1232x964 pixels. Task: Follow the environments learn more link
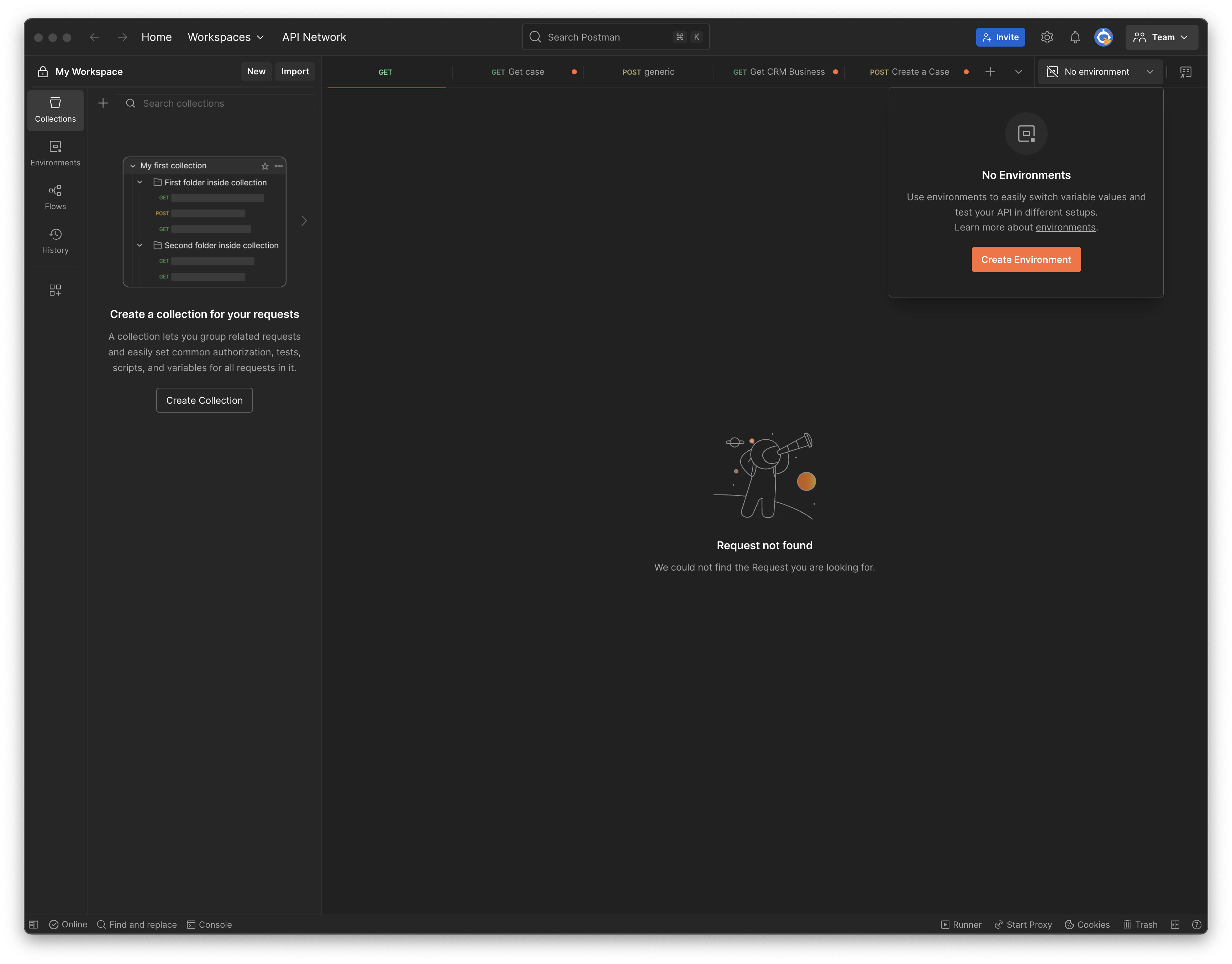click(1065, 227)
